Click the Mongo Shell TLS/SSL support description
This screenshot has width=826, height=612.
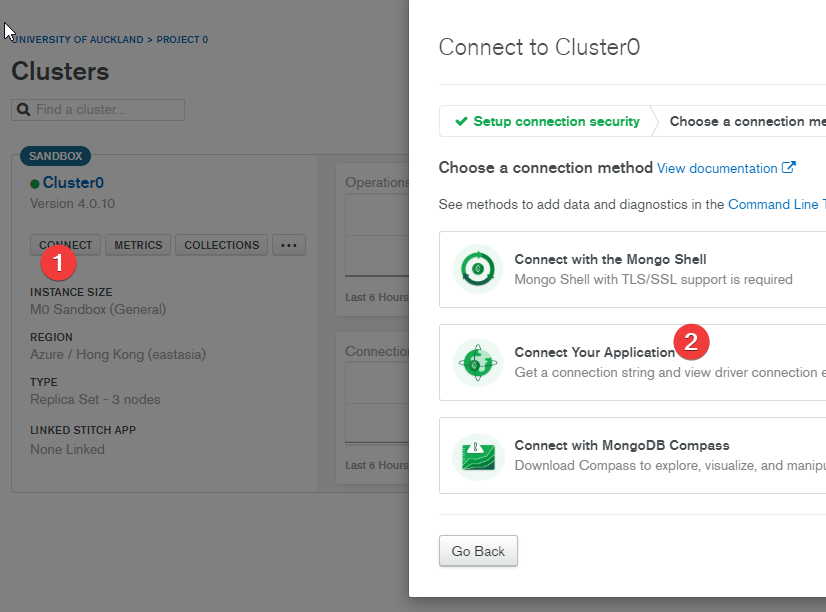point(653,279)
